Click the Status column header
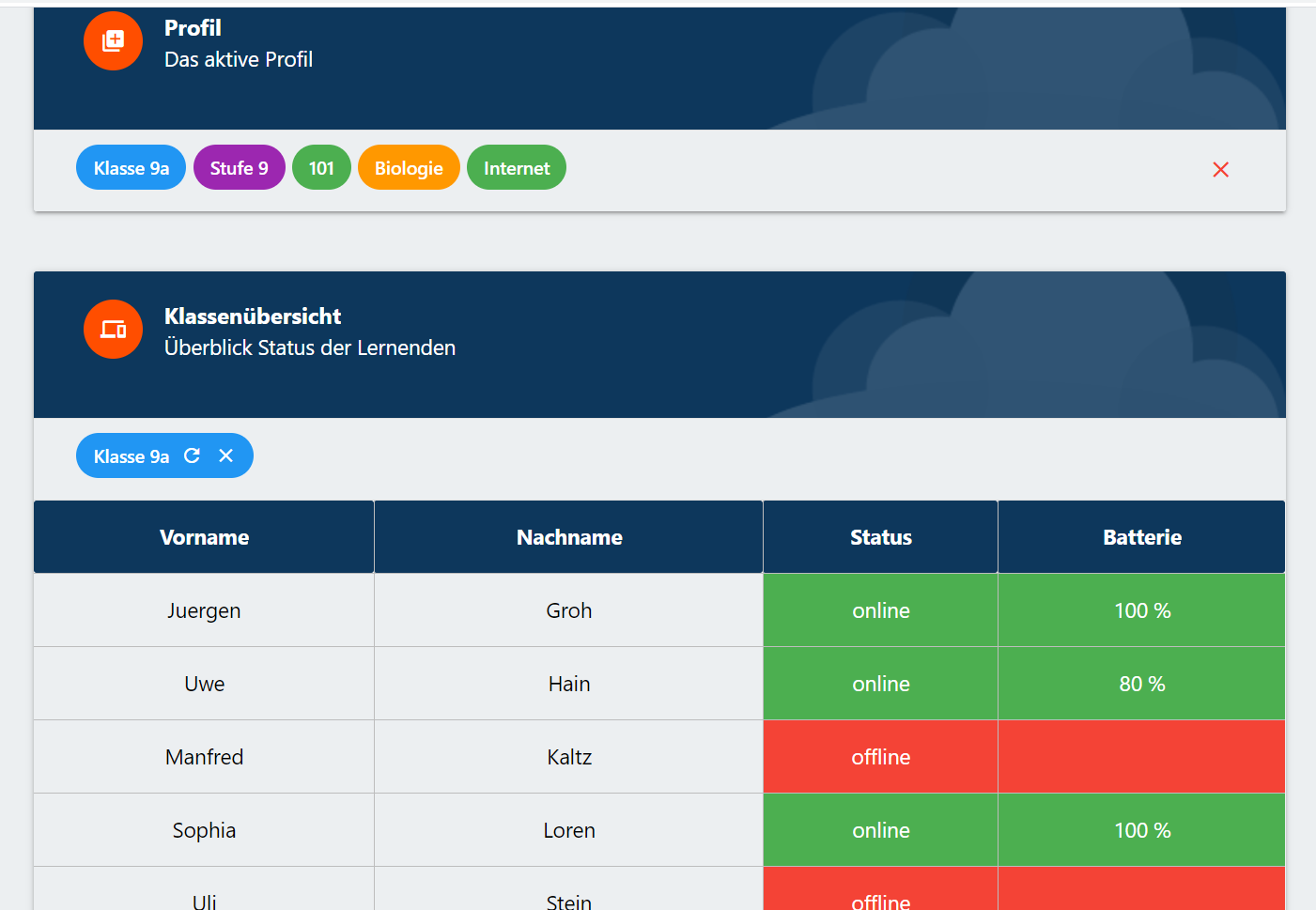Viewport: 1316px width, 910px height. (880, 536)
